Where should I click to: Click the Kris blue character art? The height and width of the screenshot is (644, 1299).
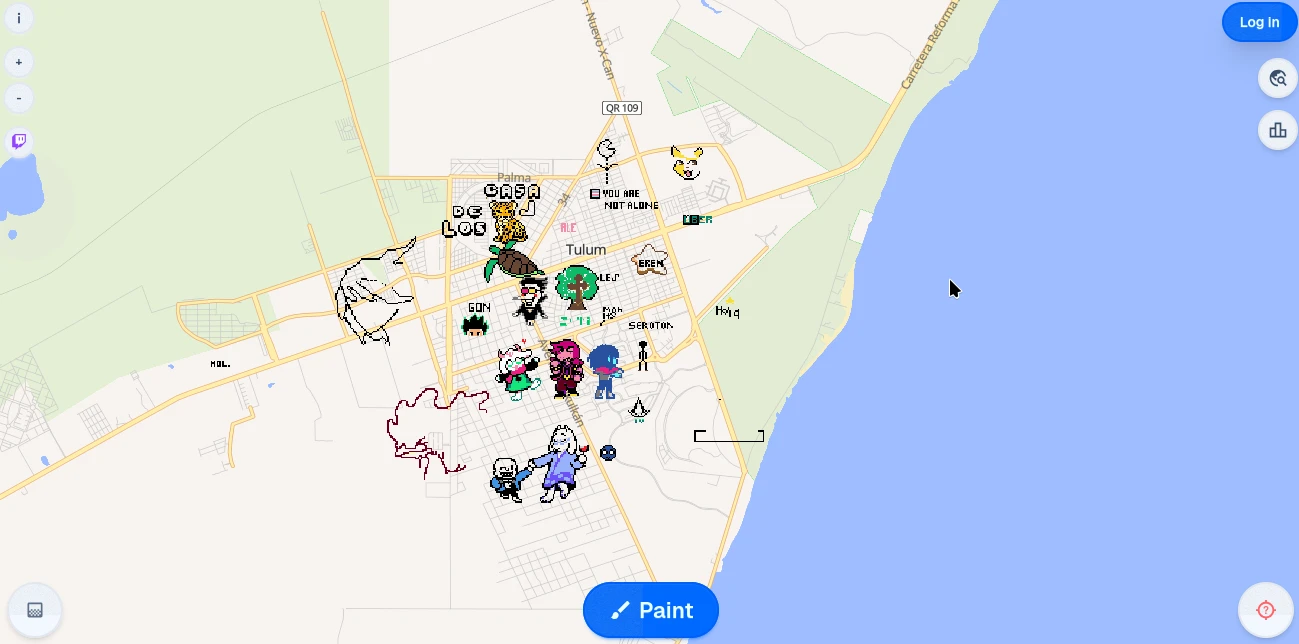coord(605,371)
